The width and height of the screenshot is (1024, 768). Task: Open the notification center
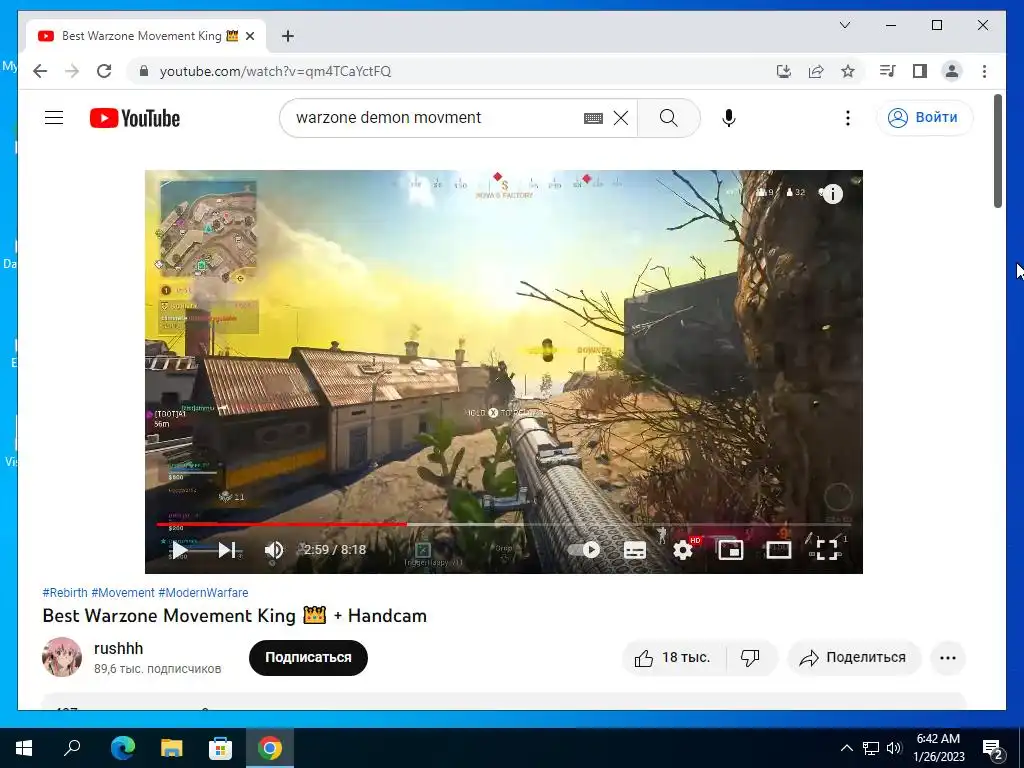993,748
